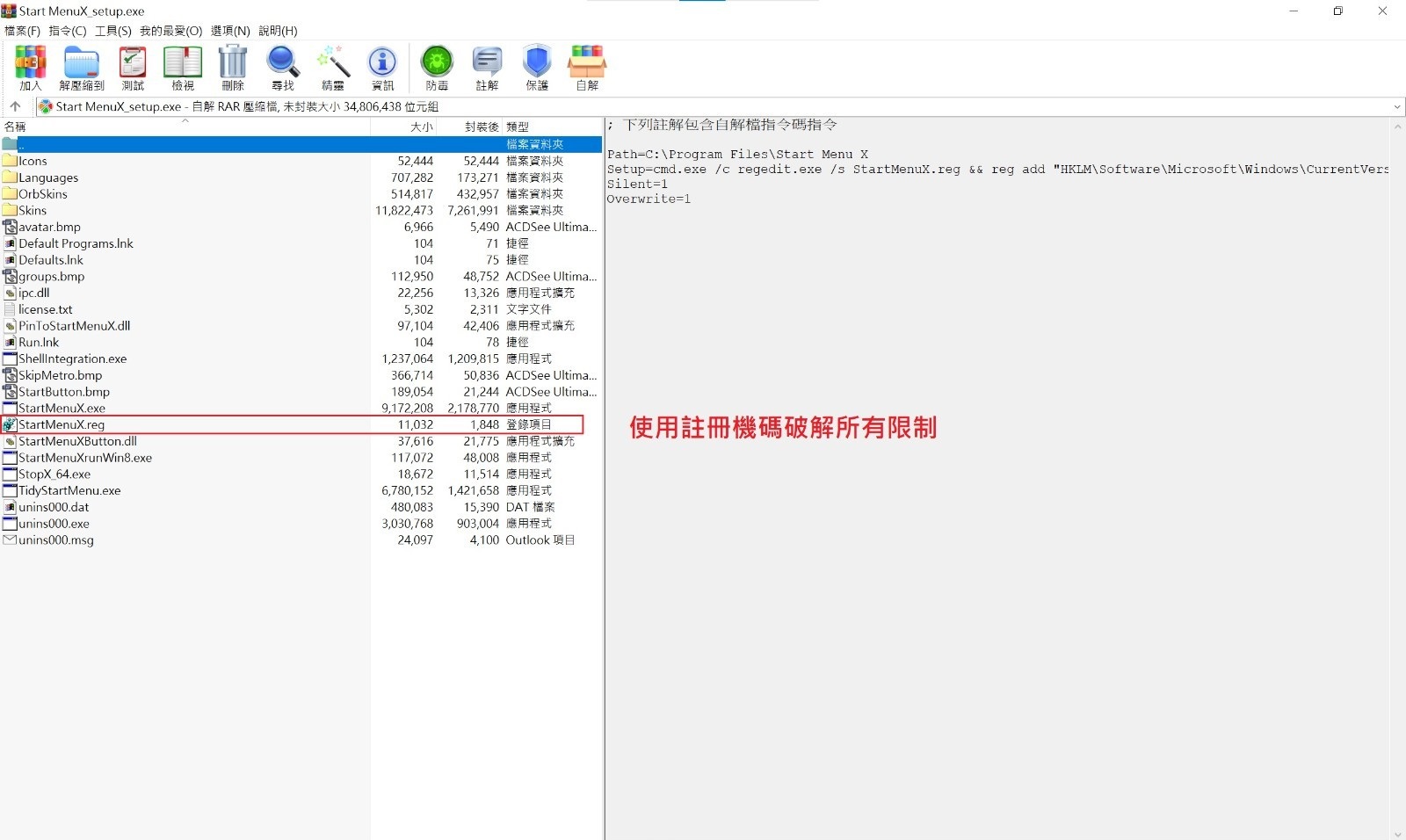Click comment pane scroll-down arrow
The width and height of the screenshot is (1406, 840).
click(1397, 833)
